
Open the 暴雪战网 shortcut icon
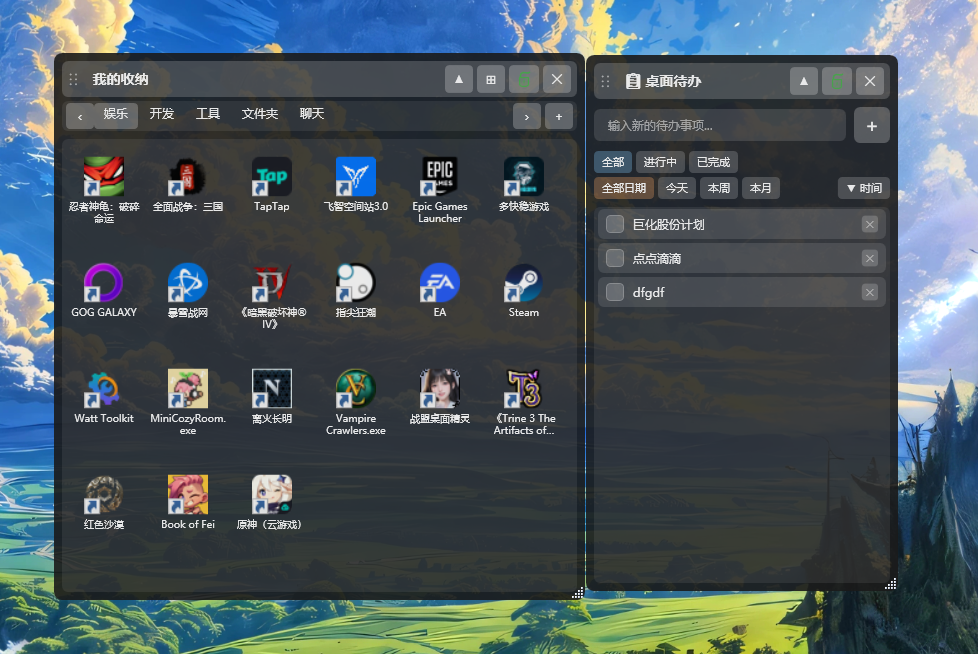tap(188, 283)
